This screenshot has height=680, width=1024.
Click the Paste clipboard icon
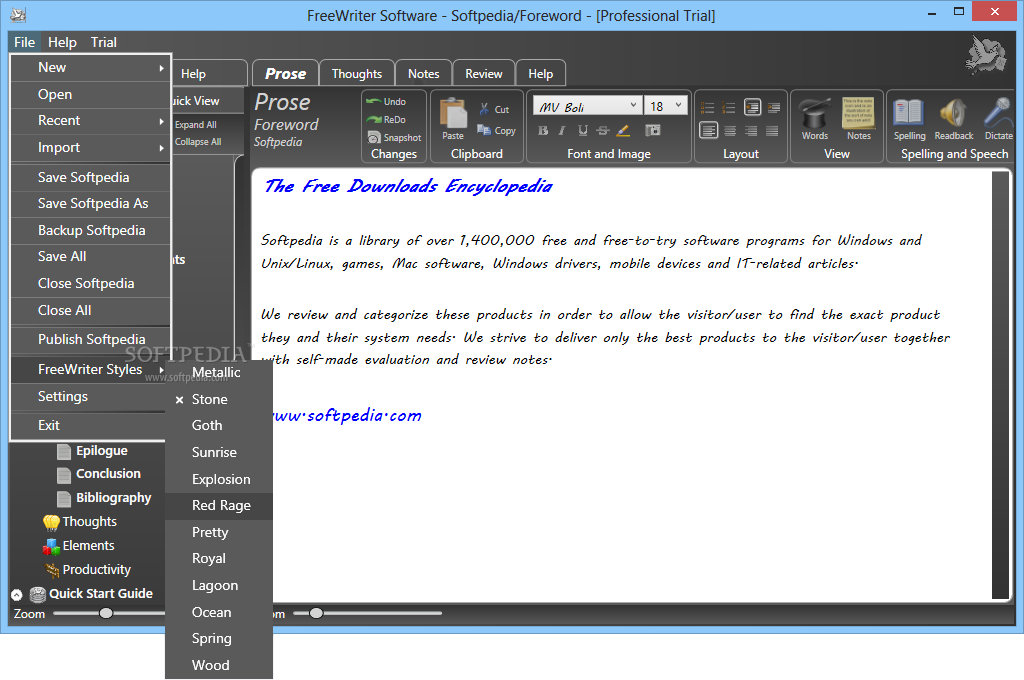453,113
